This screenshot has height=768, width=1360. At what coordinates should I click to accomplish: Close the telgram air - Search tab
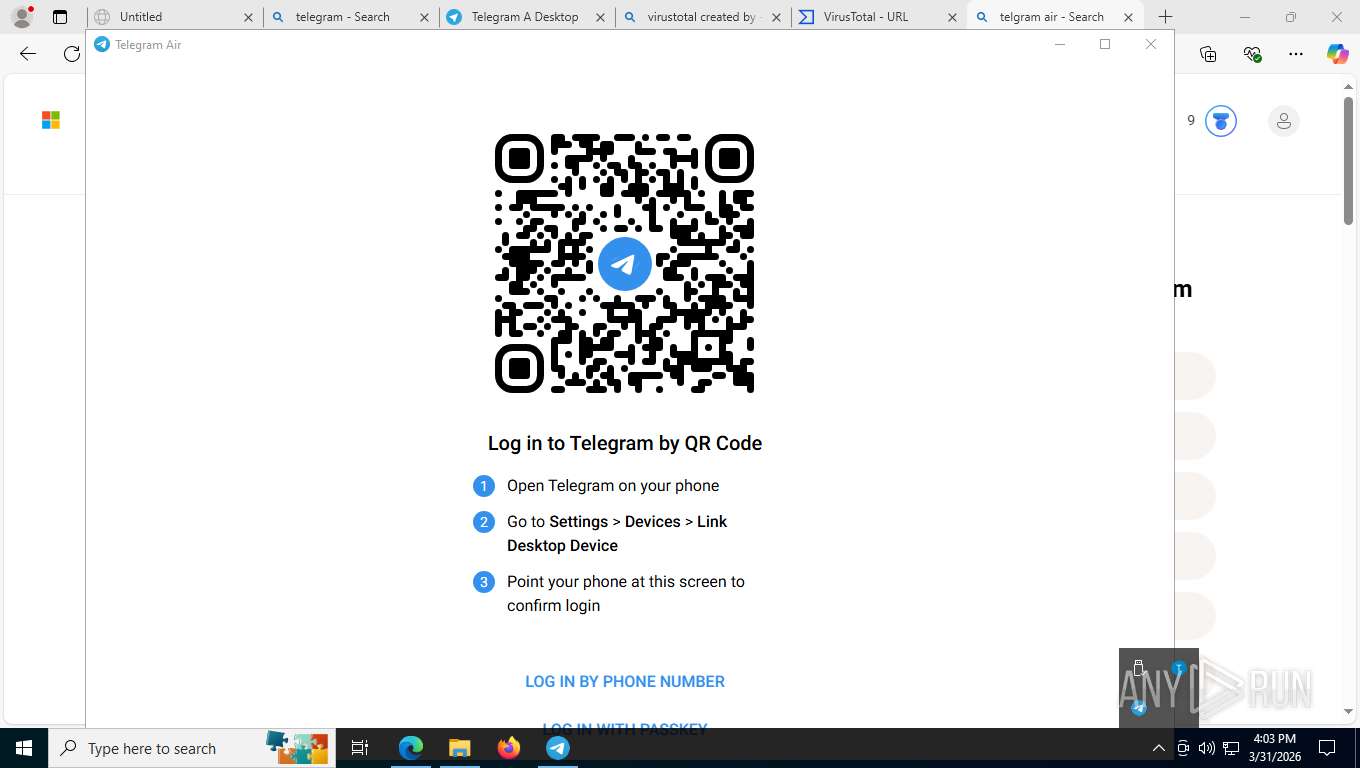(x=1128, y=17)
